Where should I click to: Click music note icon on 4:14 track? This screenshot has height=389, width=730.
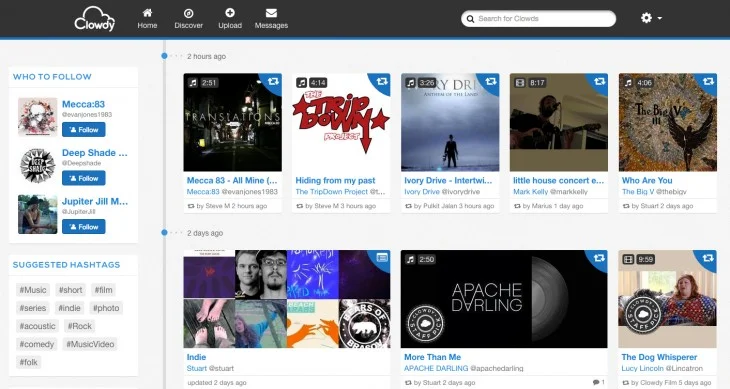[302, 83]
